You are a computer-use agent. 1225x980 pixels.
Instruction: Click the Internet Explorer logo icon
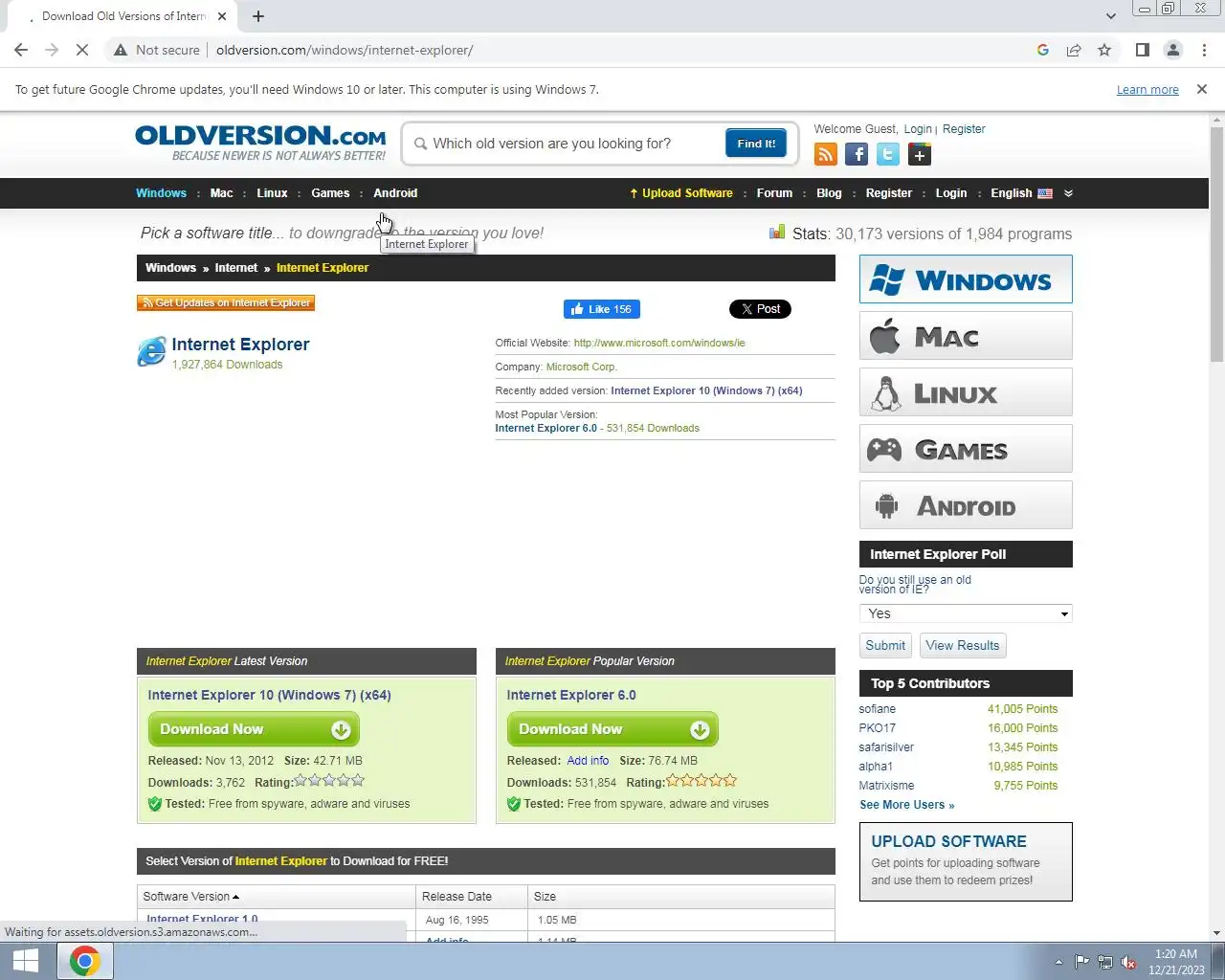(x=151, y=351)
